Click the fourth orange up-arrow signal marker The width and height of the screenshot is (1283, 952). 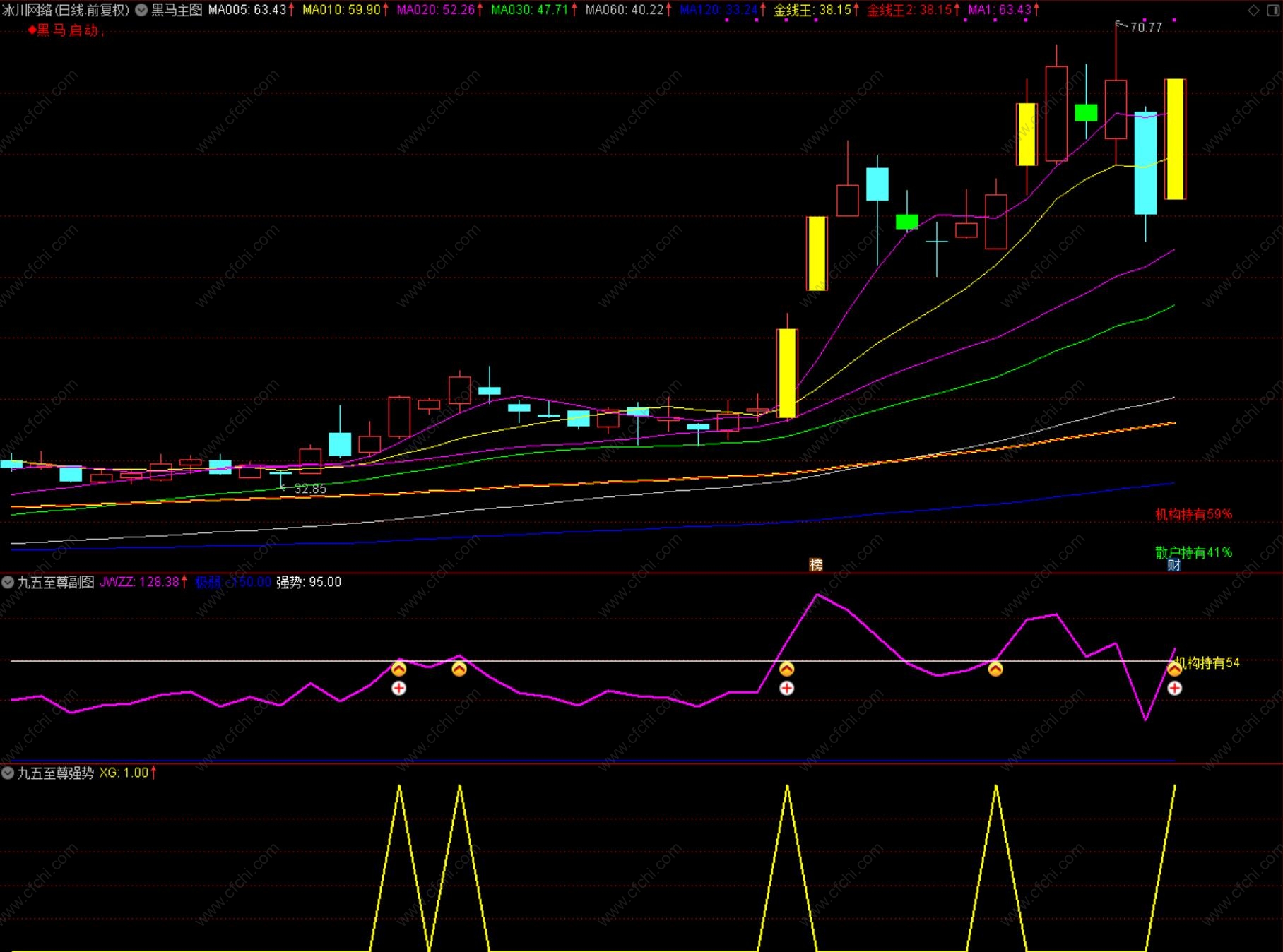pos(995,669)
